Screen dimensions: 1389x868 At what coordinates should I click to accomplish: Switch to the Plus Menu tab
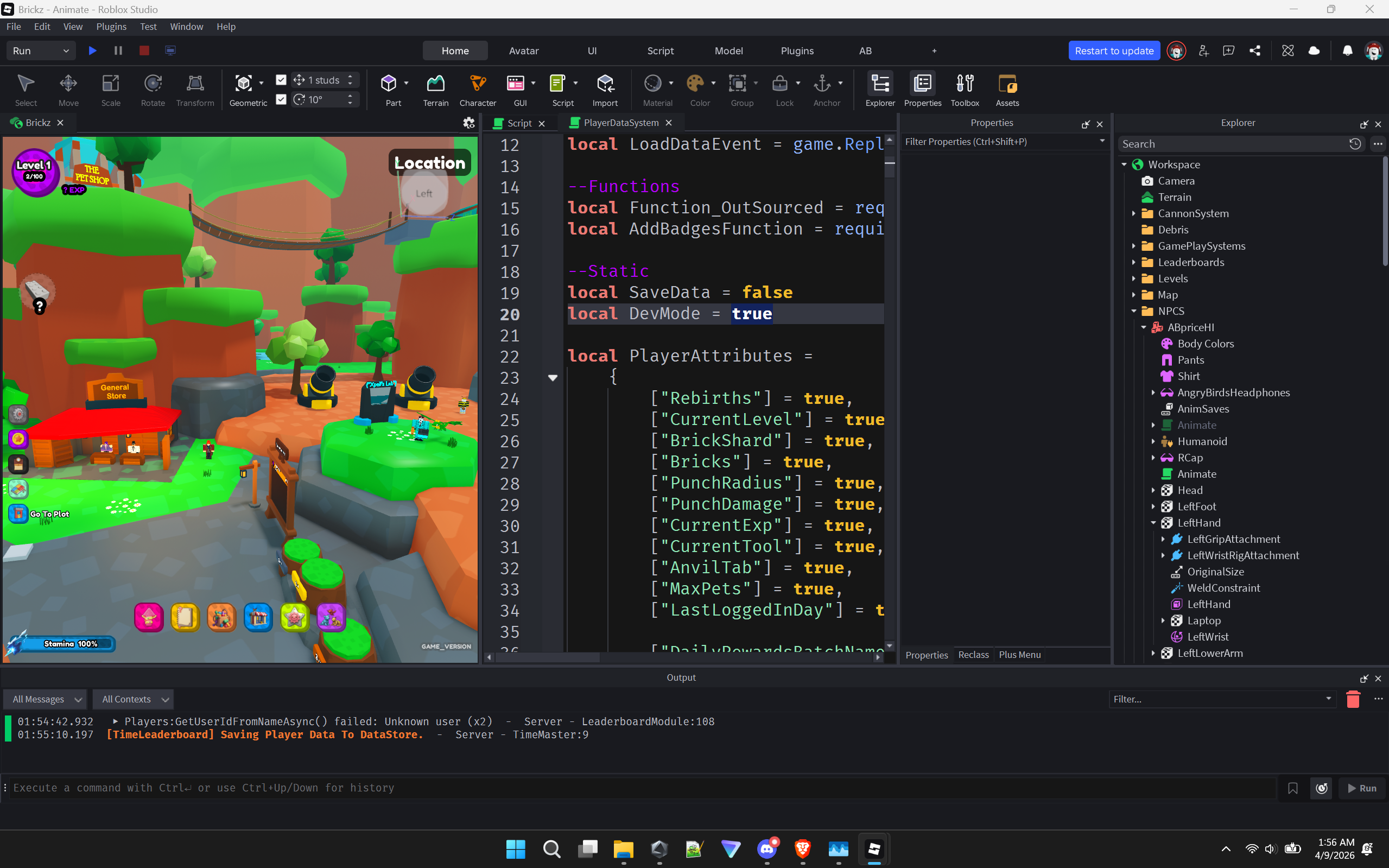1019,655
